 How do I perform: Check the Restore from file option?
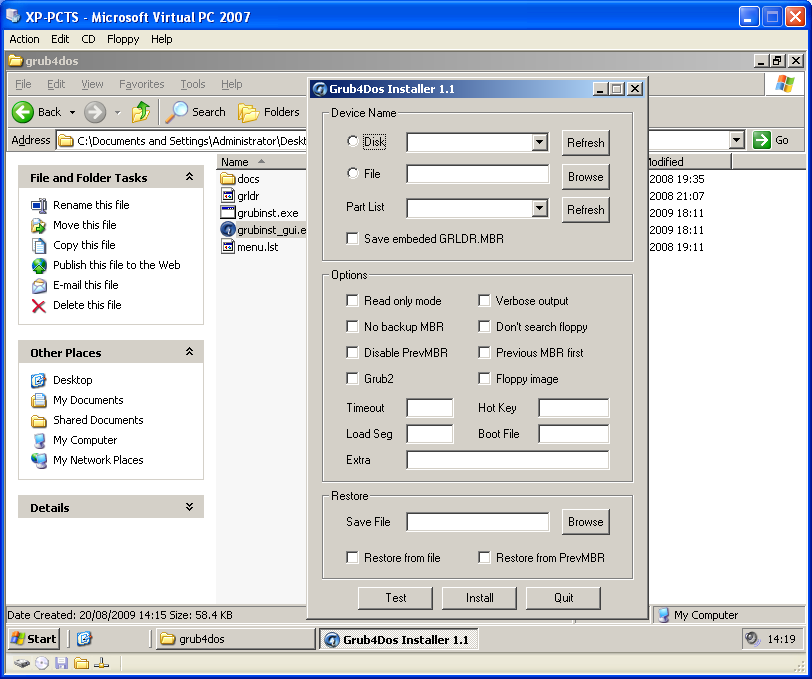click(x=352, y=557)
